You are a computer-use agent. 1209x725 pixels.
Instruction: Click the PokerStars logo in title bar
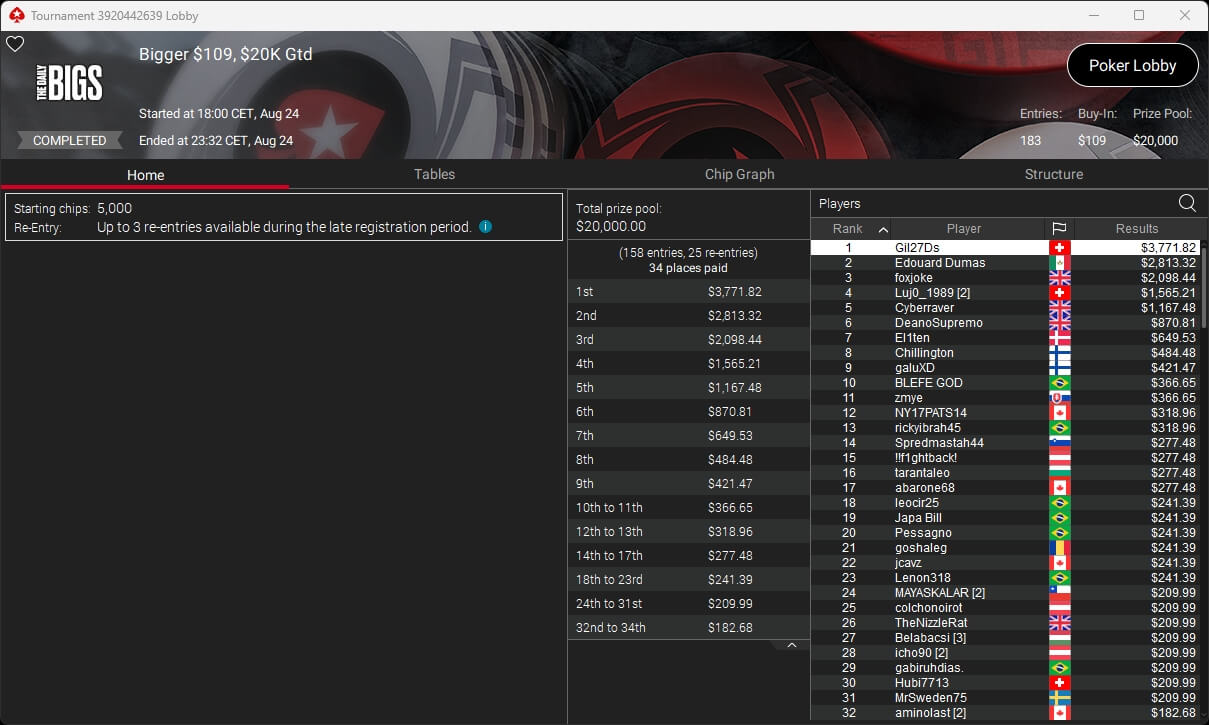(16, 16)
